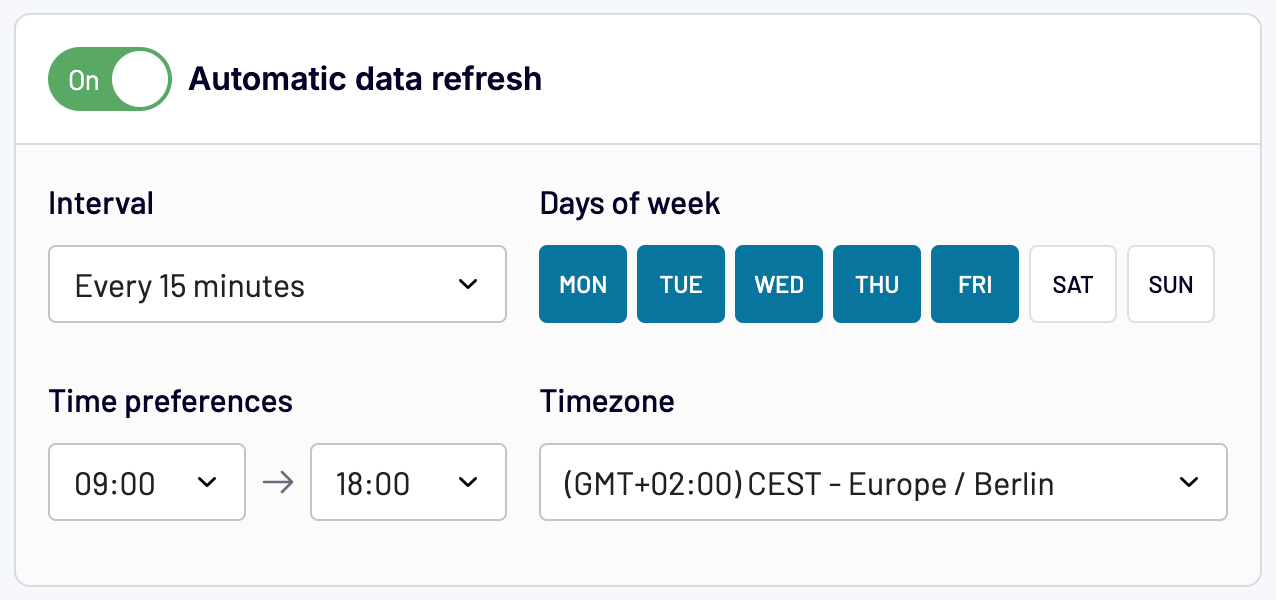Open the 09:00 start time dropdown
1276x600 pixels.
(x=146, y=483)
